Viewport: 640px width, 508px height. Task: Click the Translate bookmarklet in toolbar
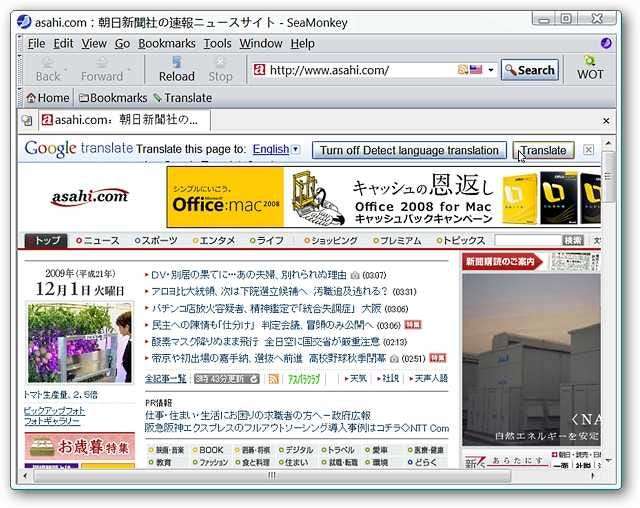pyautogui.click(x=182, y=98)
